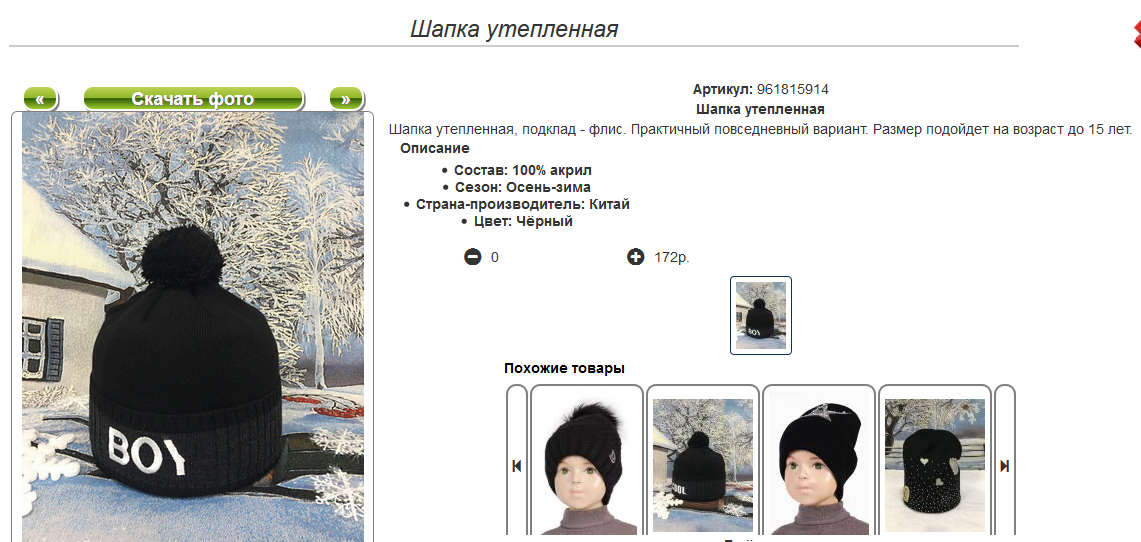Go to first item in similar products carousel
Image resolution: width=1141 pixels, height=542 pixels.
[x=517, y=466]
